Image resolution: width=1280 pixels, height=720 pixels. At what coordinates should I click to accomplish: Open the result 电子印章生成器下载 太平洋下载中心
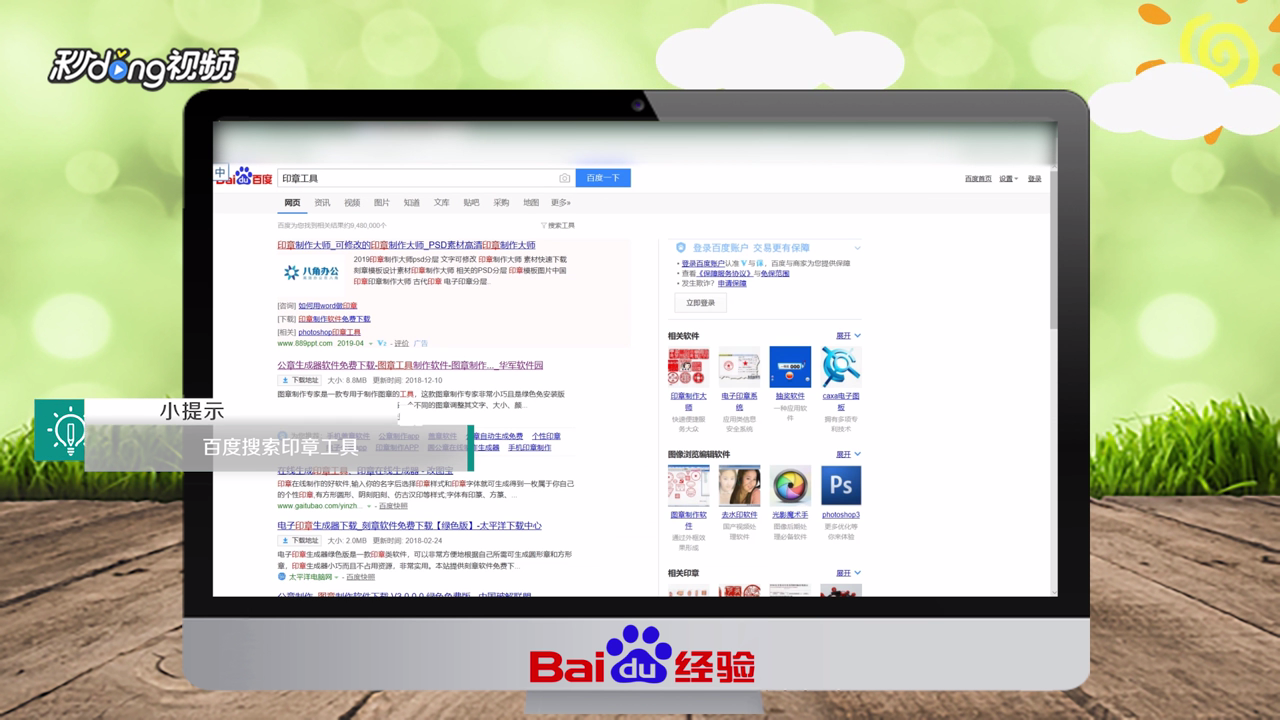pos(409,526)
